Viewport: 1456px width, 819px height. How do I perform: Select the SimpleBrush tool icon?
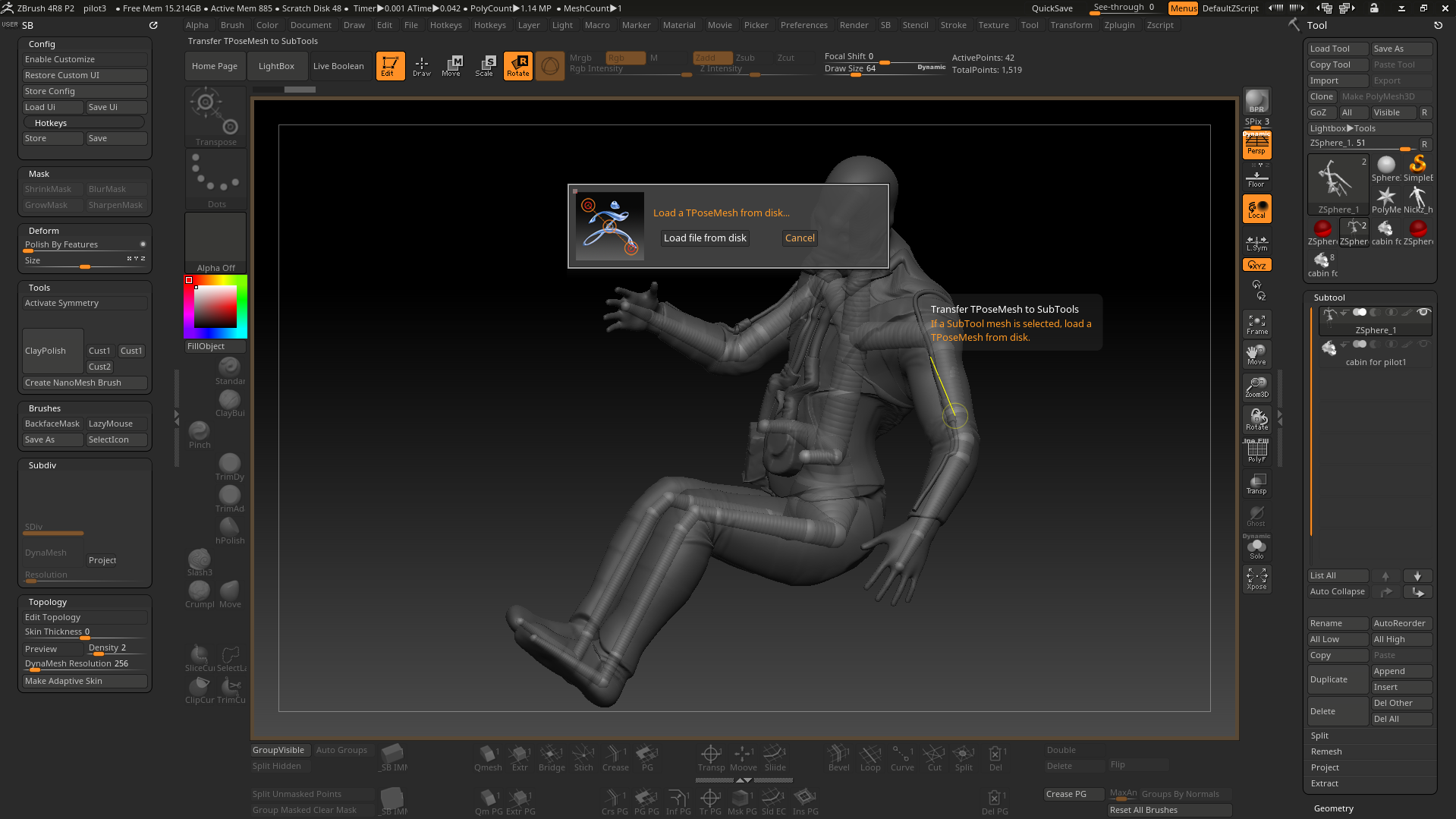[1418, 168]
